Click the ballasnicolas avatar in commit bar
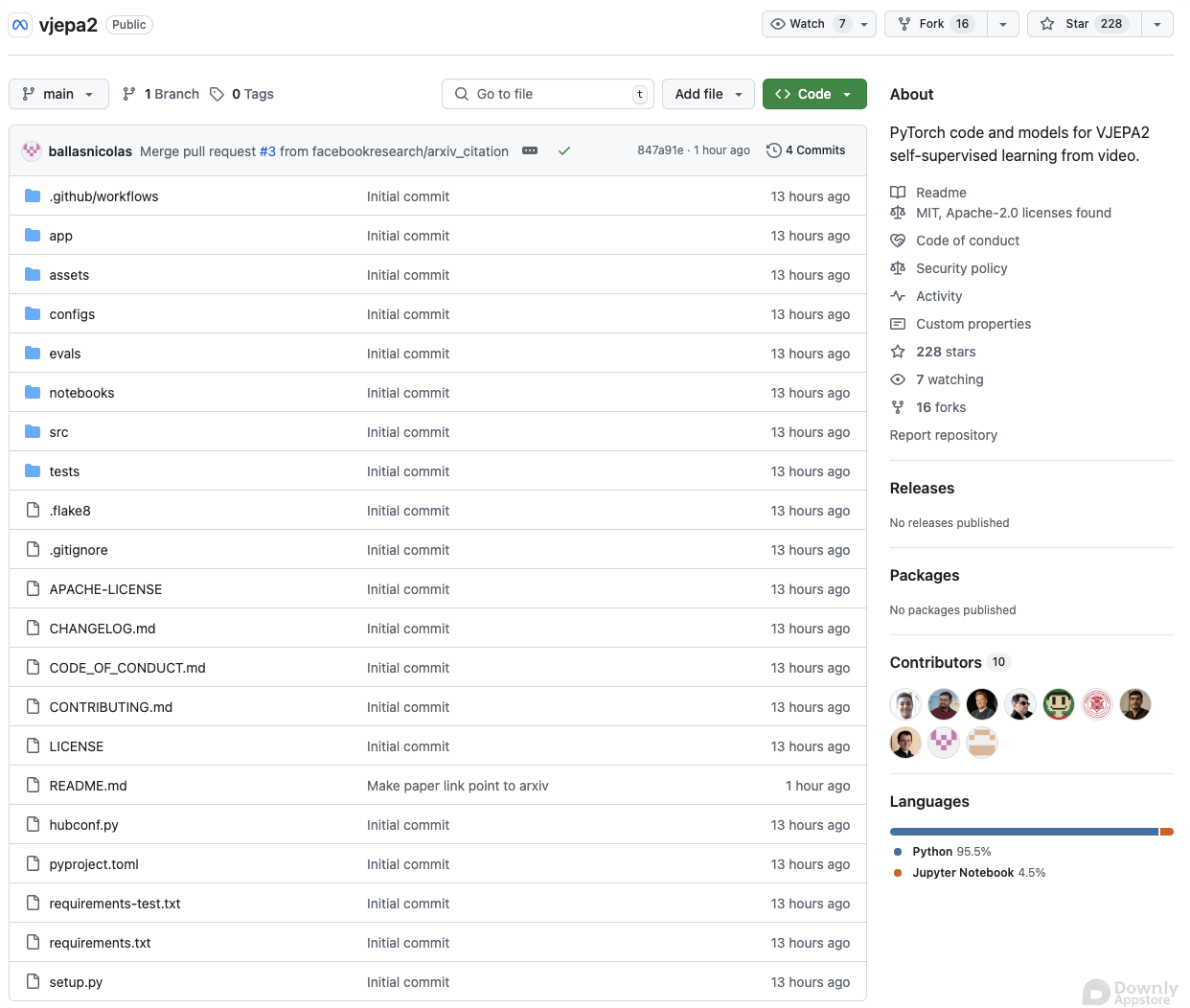Viewport: 1190px width, 1008px height. (x=32, y=150)
